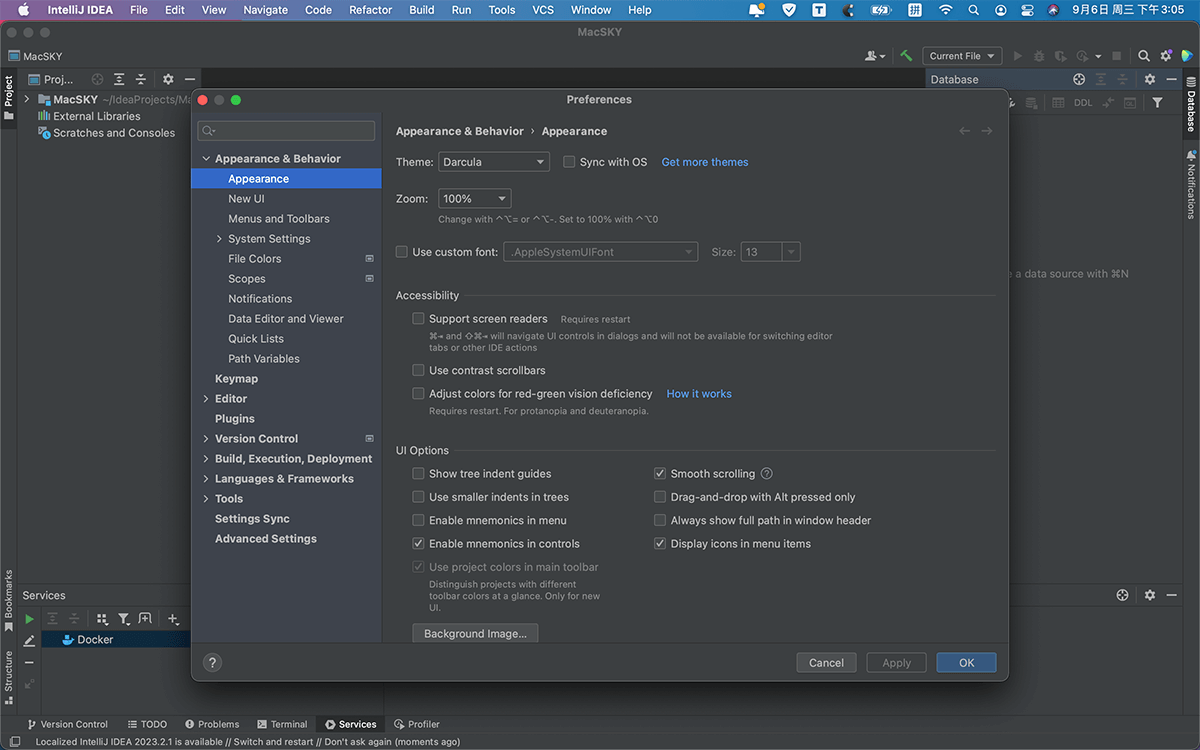Switch to Problems tool window tab

pyautogui.click(x=212, y=724)
